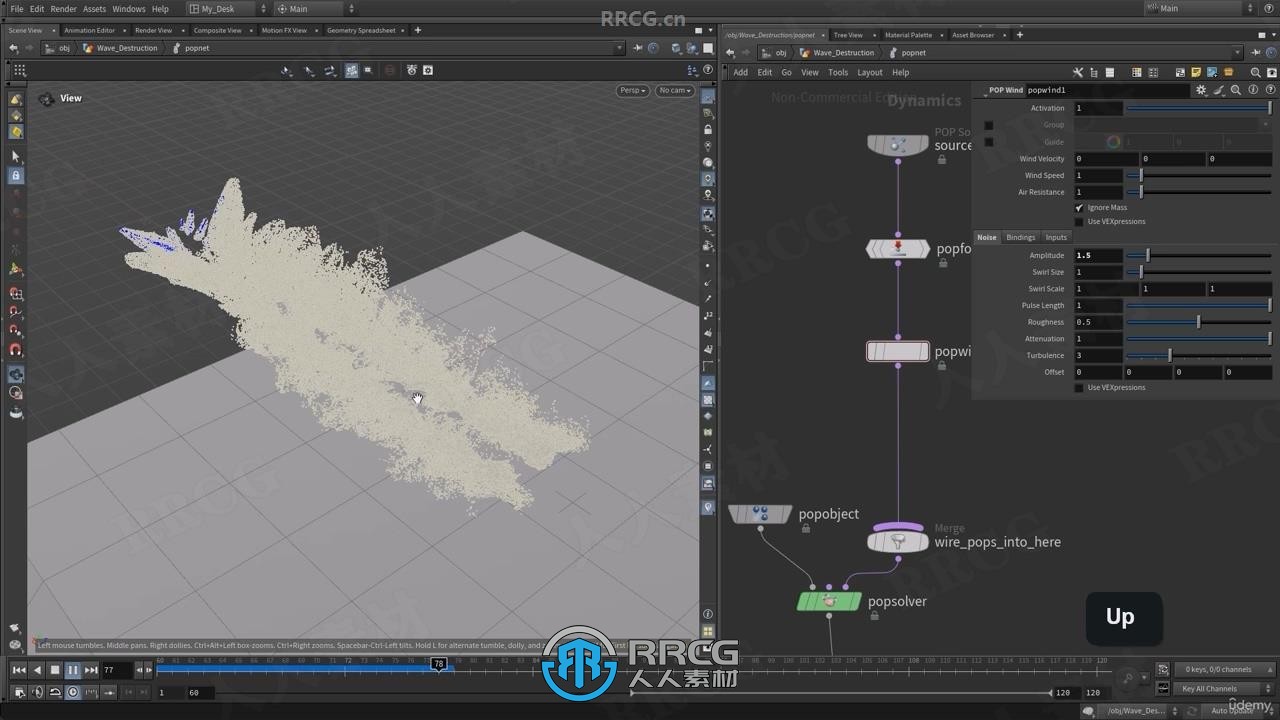Viewport: 1280px width, 720px height.
Task: Click the popwind1 node name field
Action: 1107,90
